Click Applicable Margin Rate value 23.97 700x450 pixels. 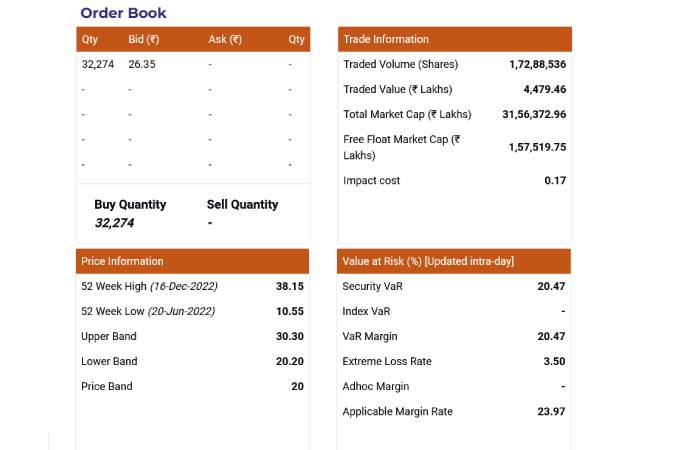(551, 411)
